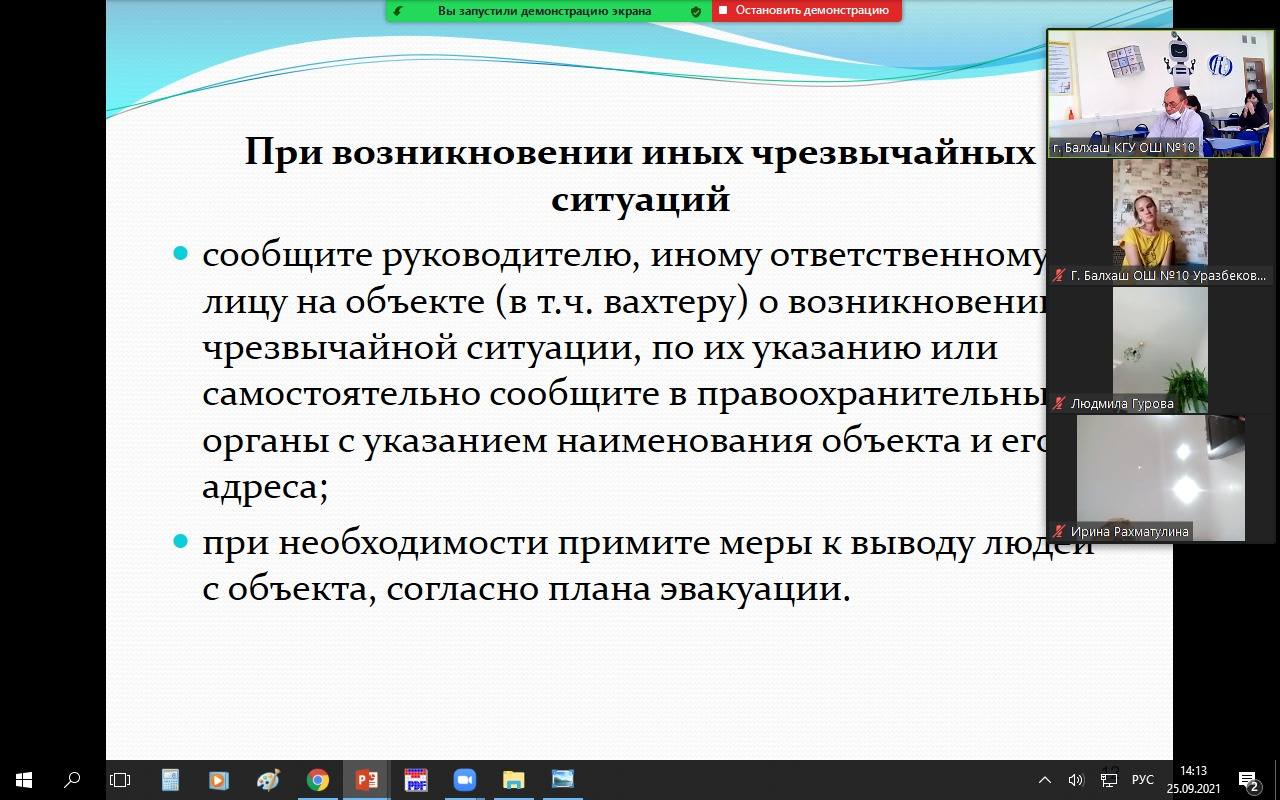Expand hidden system tray icons
This screenshot has width=1280, height=800.
[1045, 780]
